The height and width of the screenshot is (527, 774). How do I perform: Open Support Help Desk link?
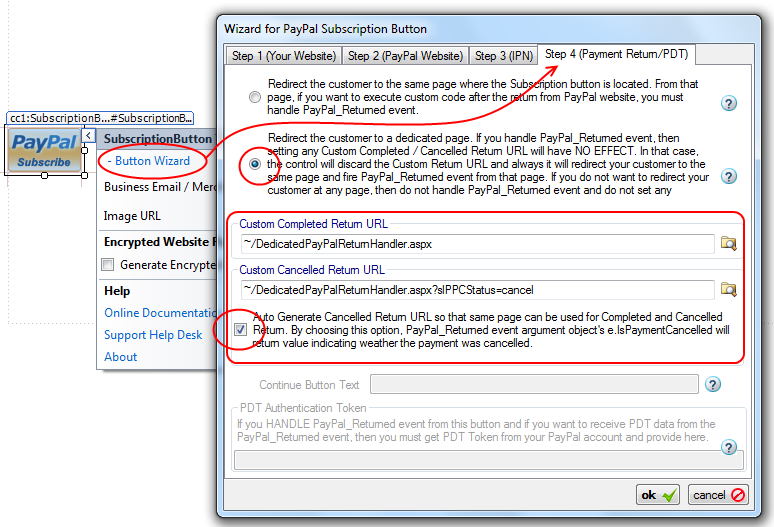tap(153, 335)
